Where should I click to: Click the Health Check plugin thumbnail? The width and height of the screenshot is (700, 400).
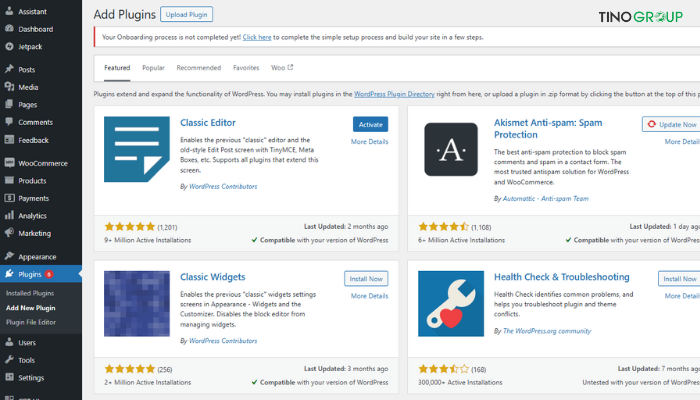(451, 304)
